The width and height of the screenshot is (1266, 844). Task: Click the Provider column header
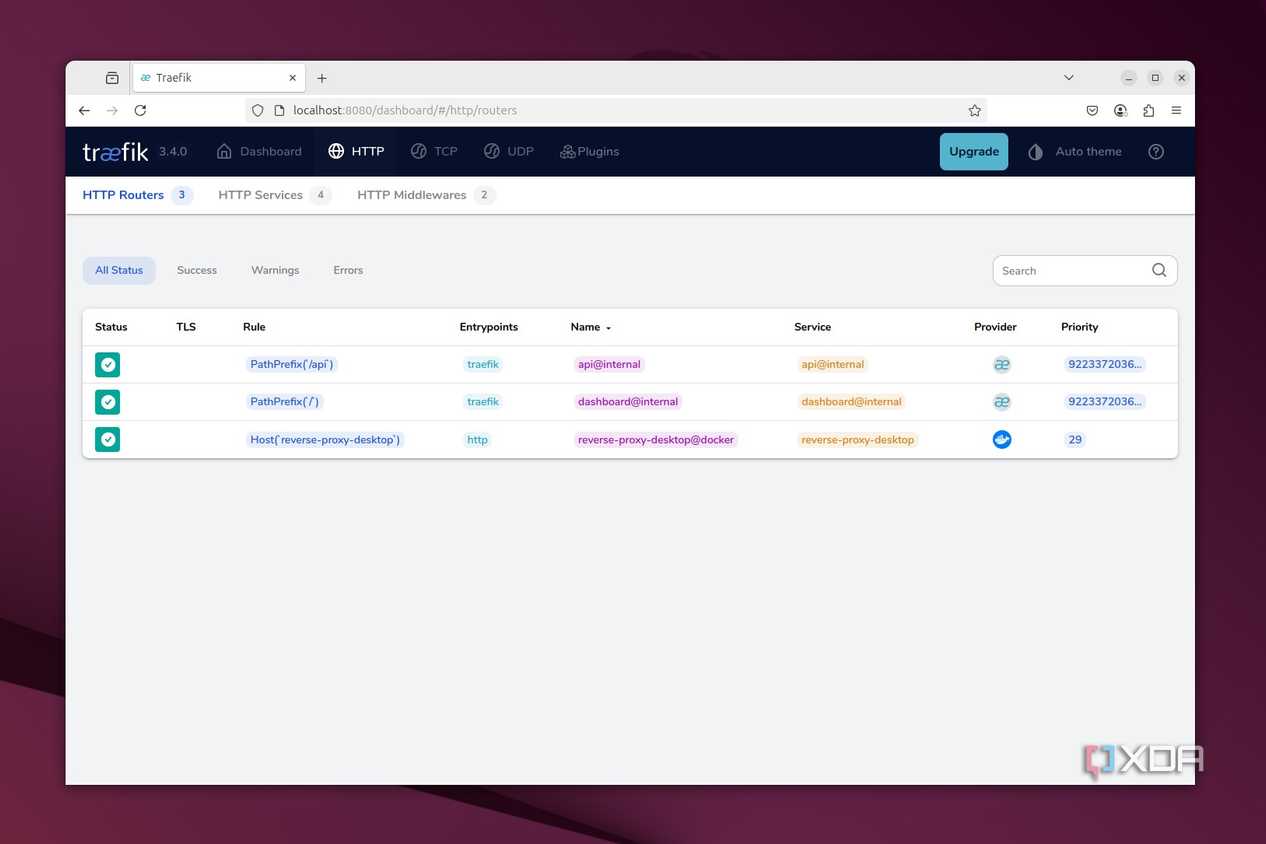coord(995,327)
